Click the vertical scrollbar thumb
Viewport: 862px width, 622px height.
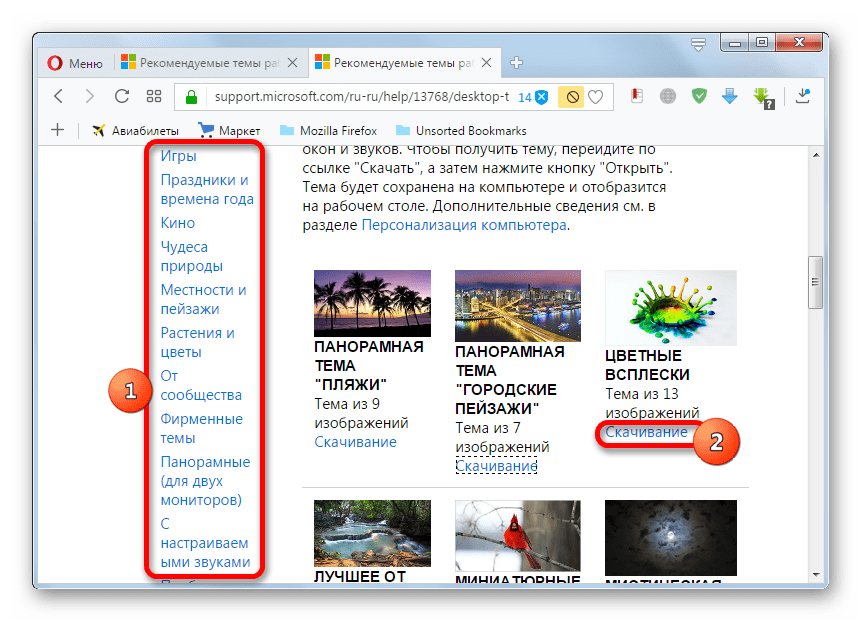(815, 282)
